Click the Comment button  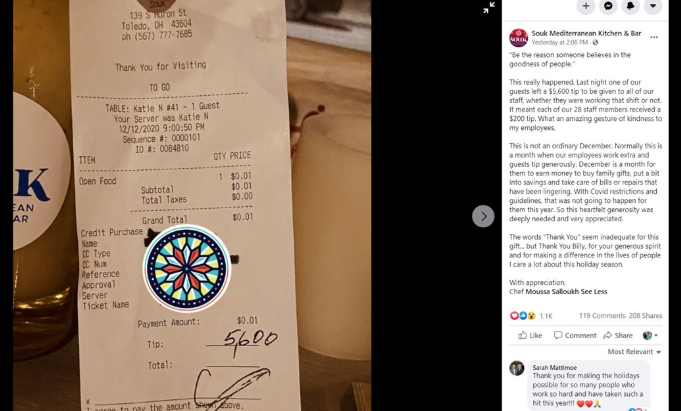[x=575, y=335]
